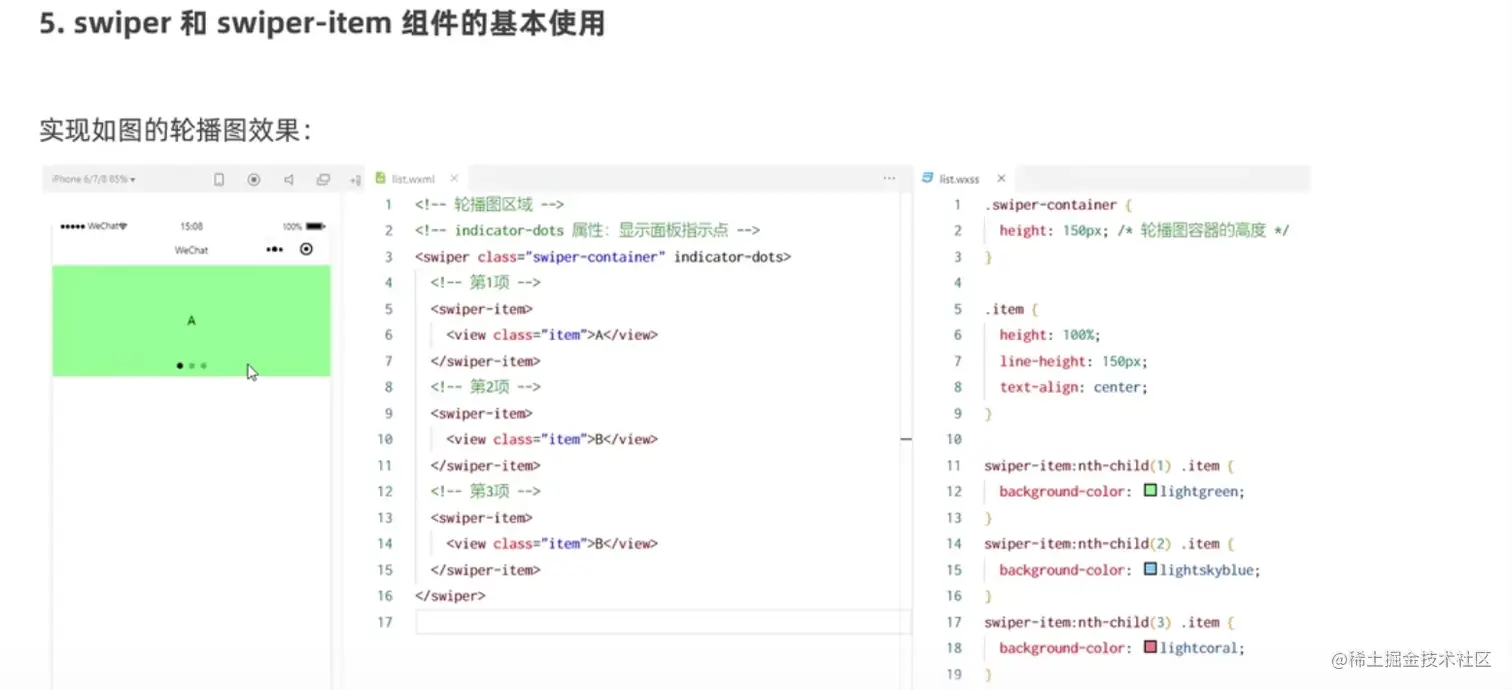The height and width of the screenshot is (690, 1512).
Task: Click the 轮播图区域 comment on line 1
Action: 489,205
